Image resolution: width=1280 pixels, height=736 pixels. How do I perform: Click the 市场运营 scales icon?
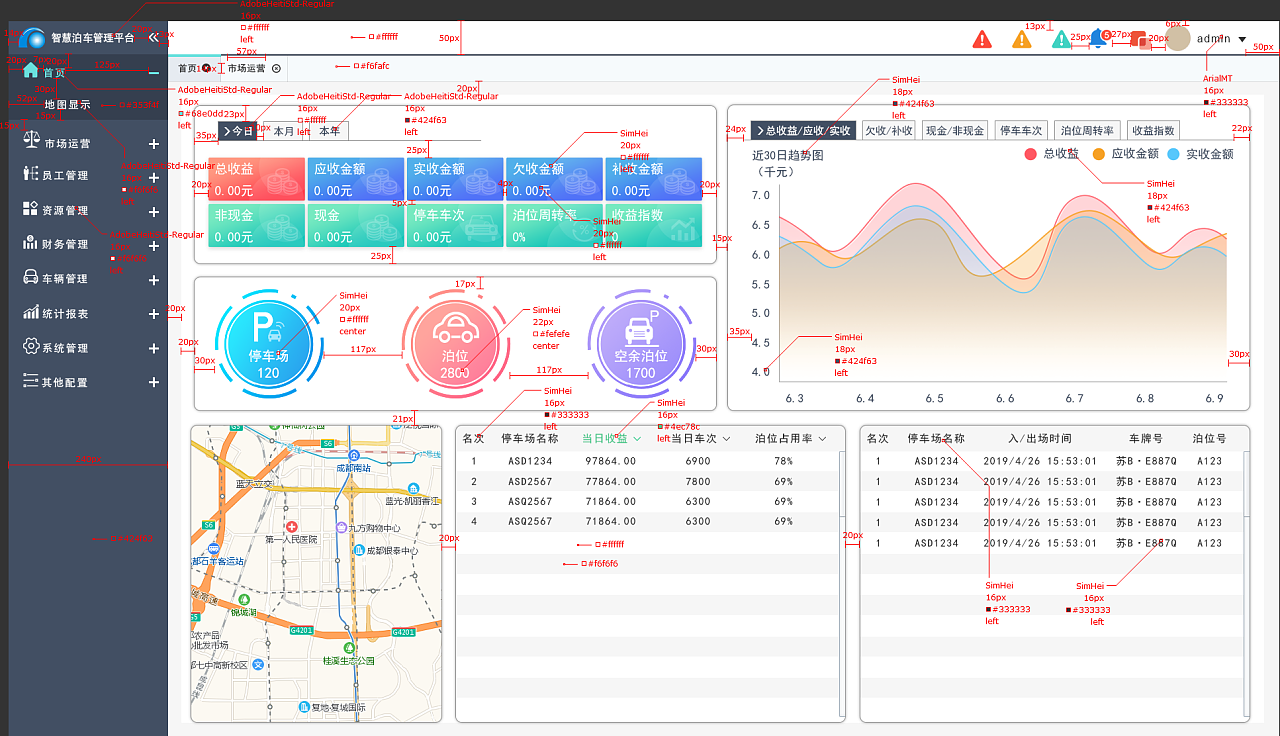tap(31, 142)
